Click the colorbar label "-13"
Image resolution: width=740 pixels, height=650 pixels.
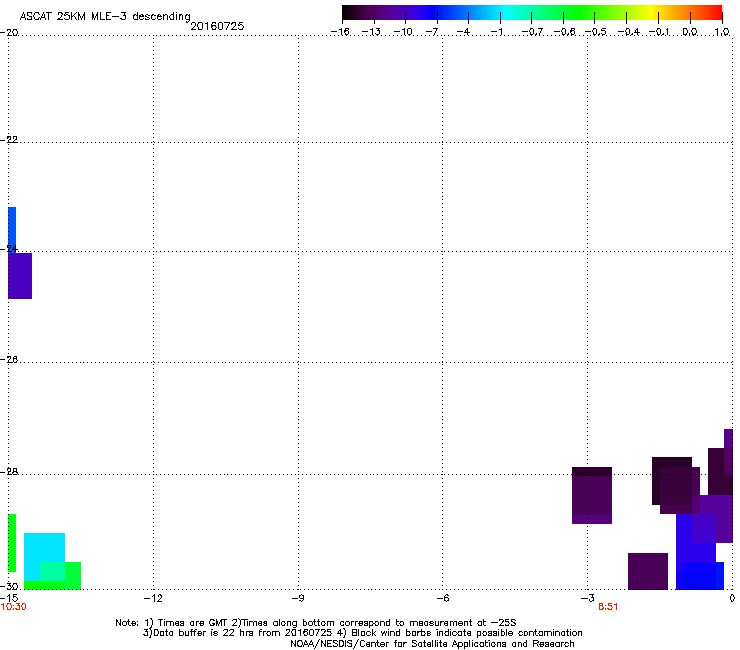tap(371, 32)
